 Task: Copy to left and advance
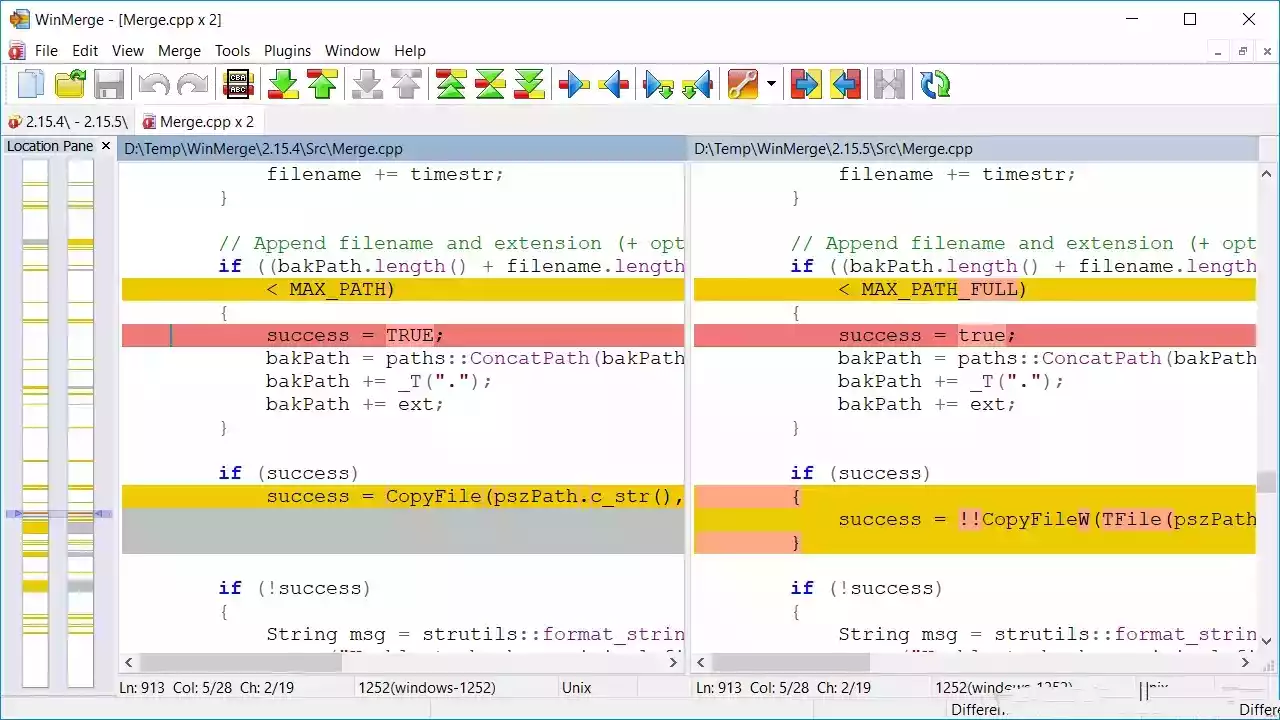pyautogui.click(x=697, y=84)
